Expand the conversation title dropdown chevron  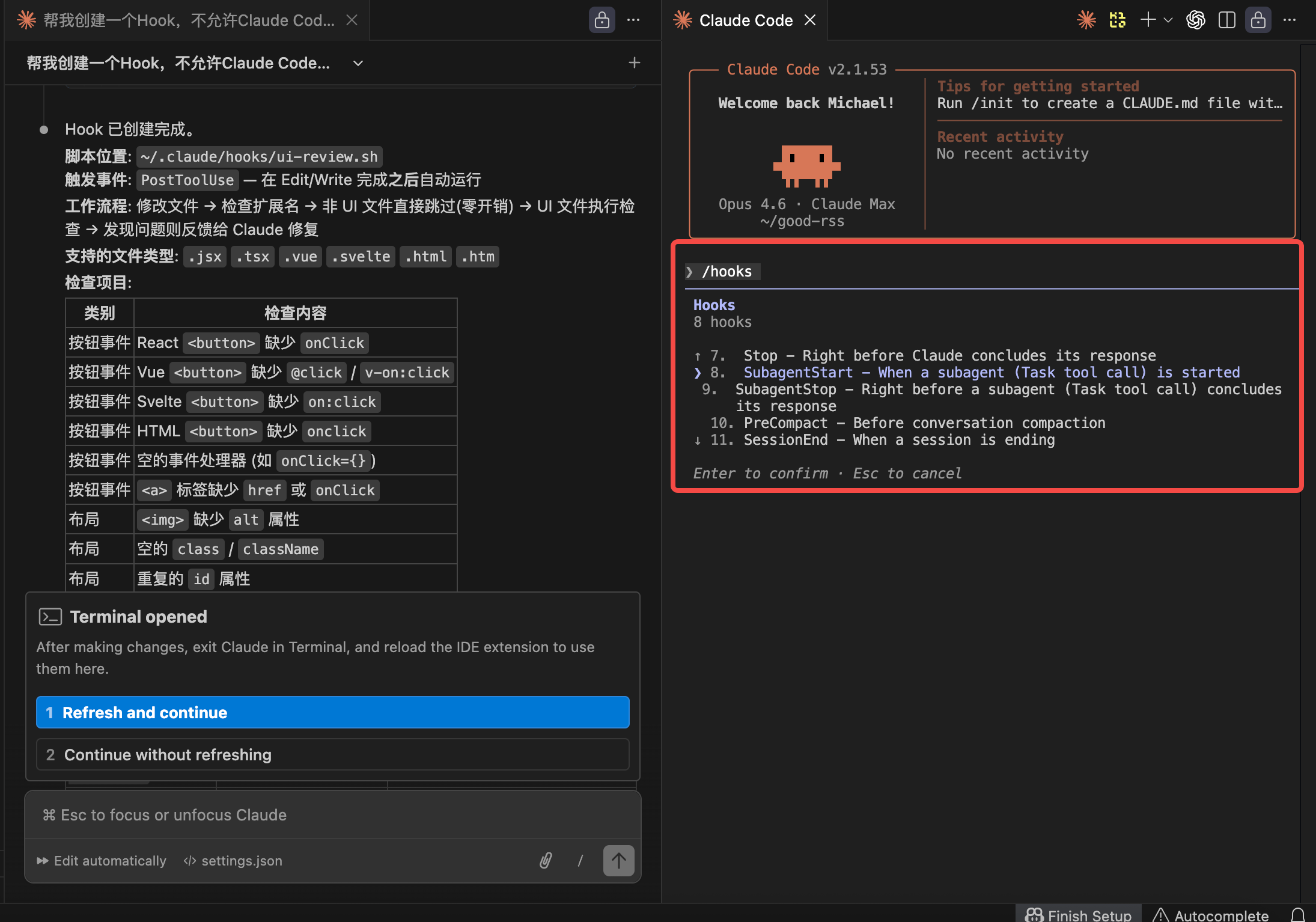tap(358, 63)
